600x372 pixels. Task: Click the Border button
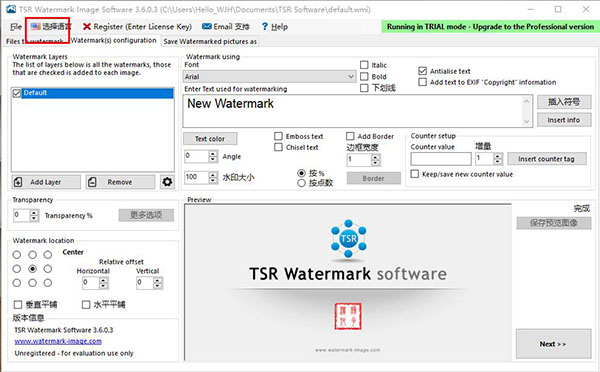373,178
